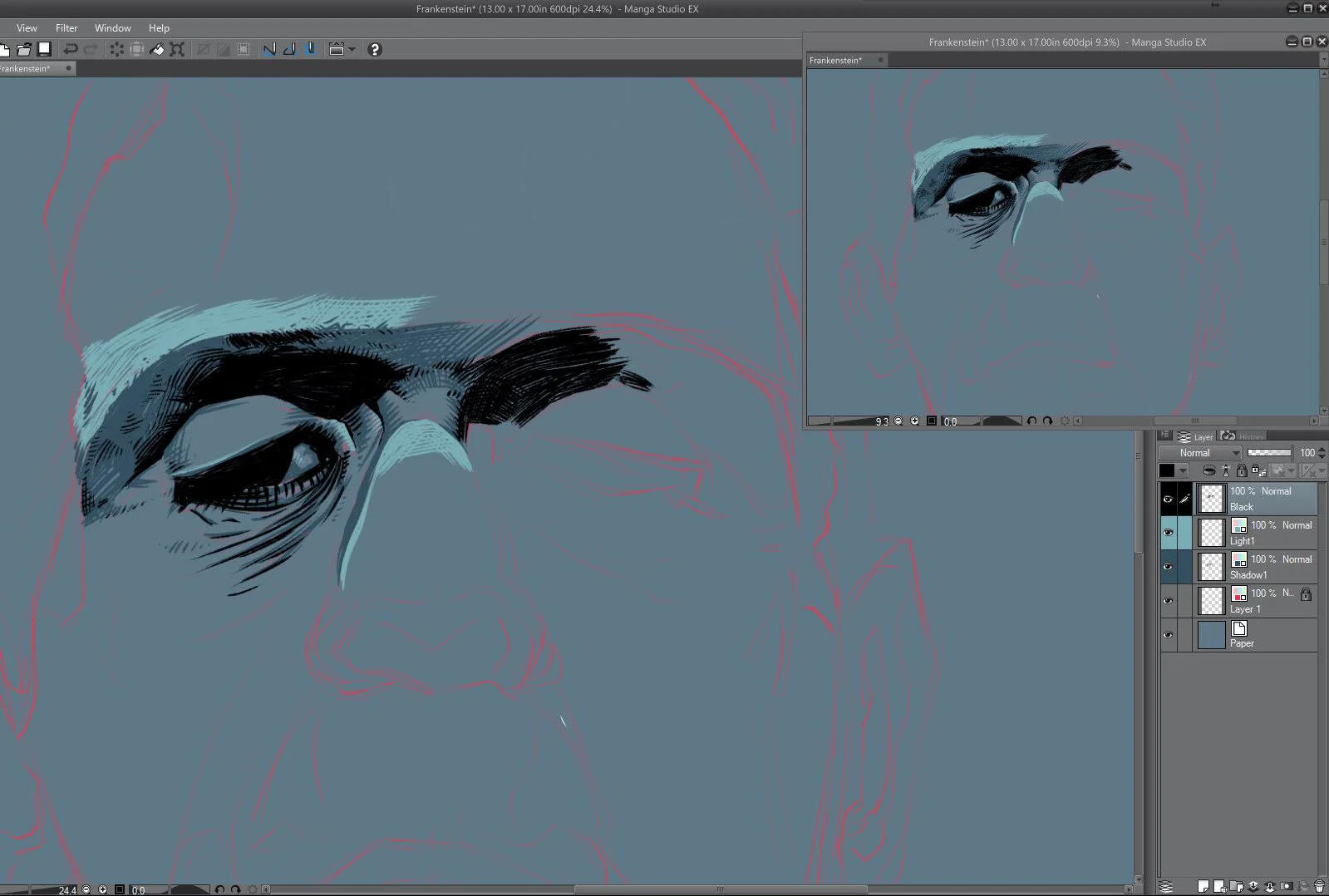
Task: Click the Undo arrow icon
Action: click(x=71, y=49)
